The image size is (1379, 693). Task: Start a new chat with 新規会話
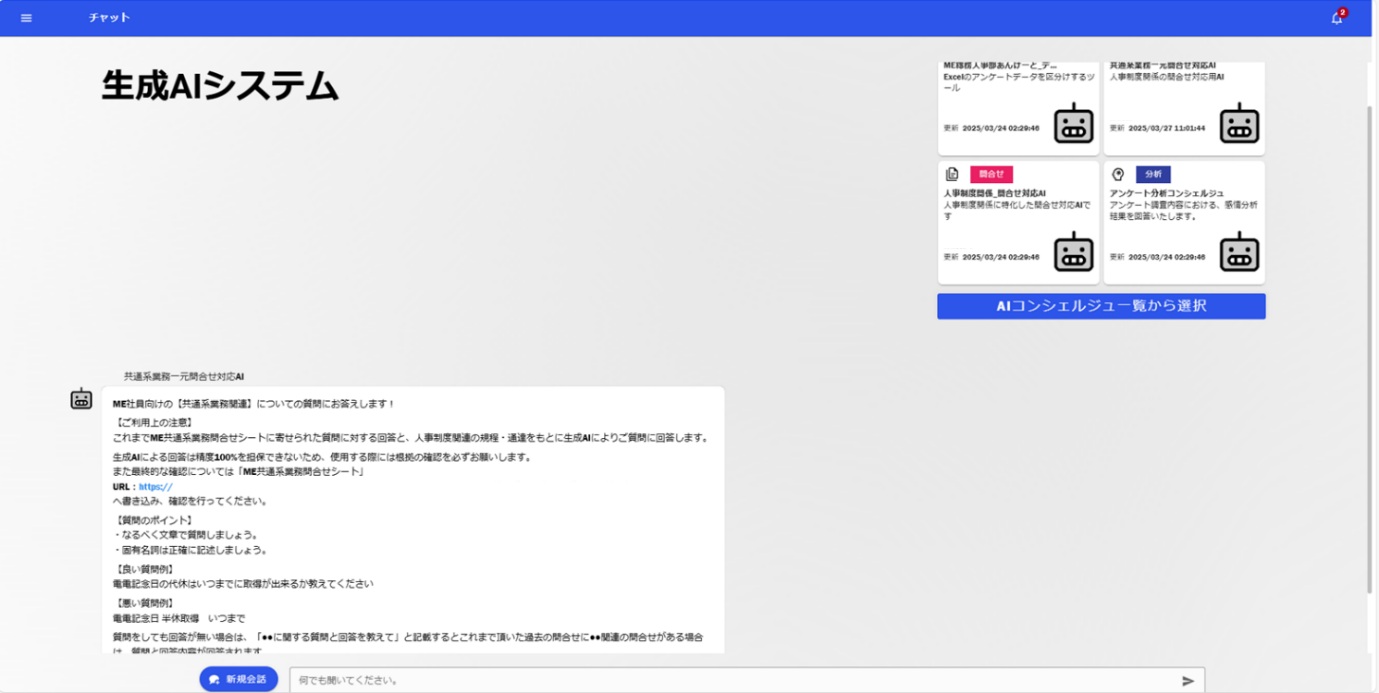pos(238,679)
